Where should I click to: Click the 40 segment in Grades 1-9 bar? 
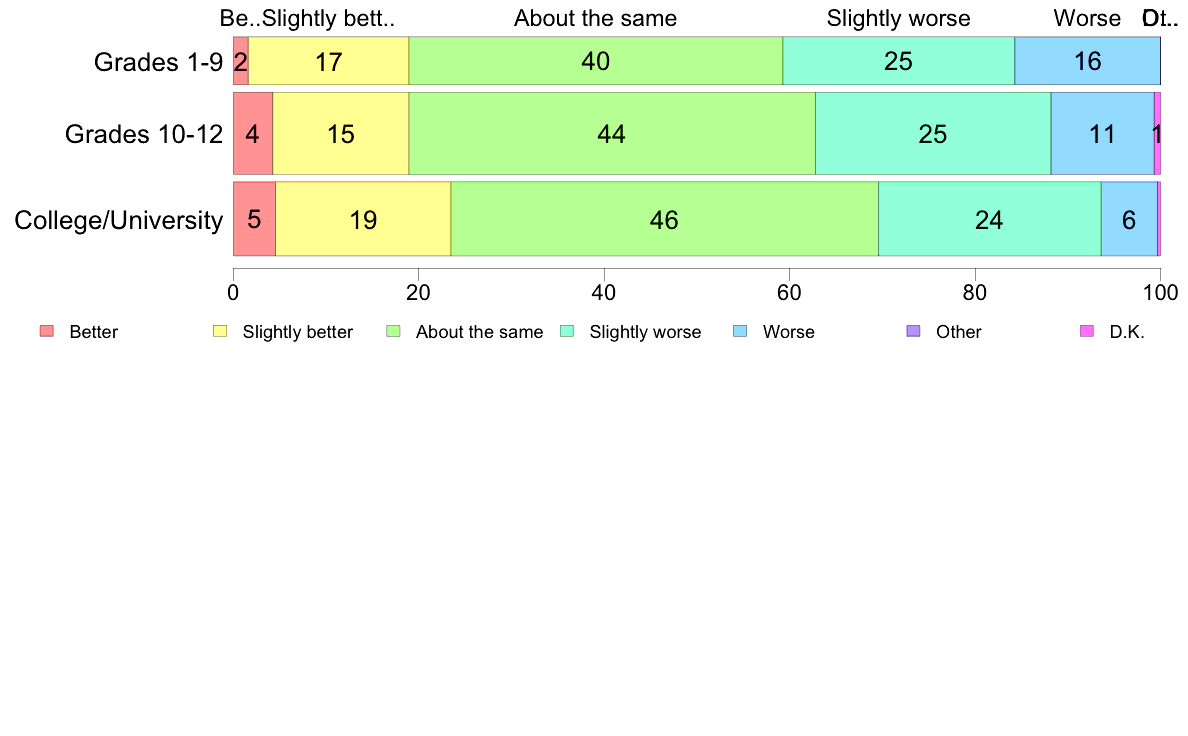pyautogui.click(x=596, y=61)
